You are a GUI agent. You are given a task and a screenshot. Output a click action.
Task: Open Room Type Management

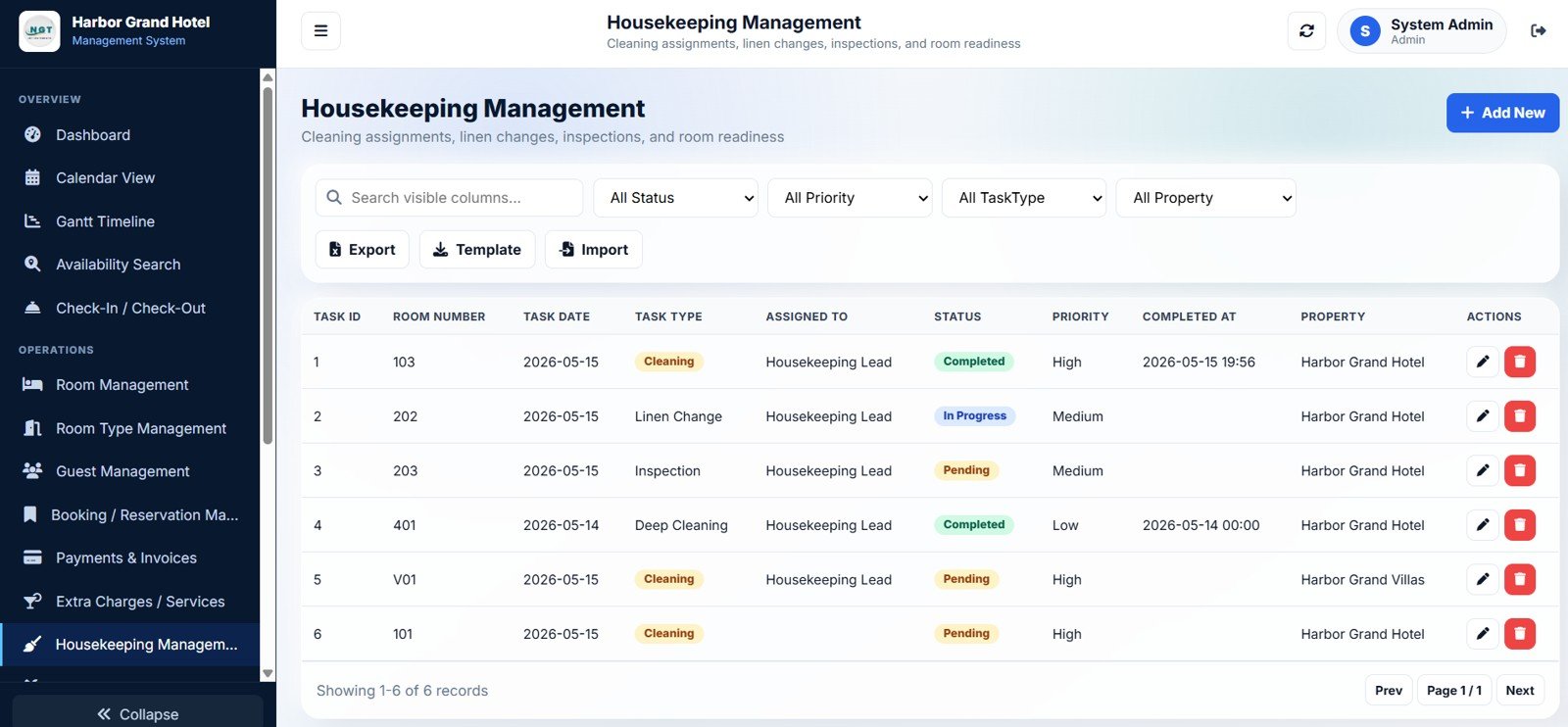[129, 428]
